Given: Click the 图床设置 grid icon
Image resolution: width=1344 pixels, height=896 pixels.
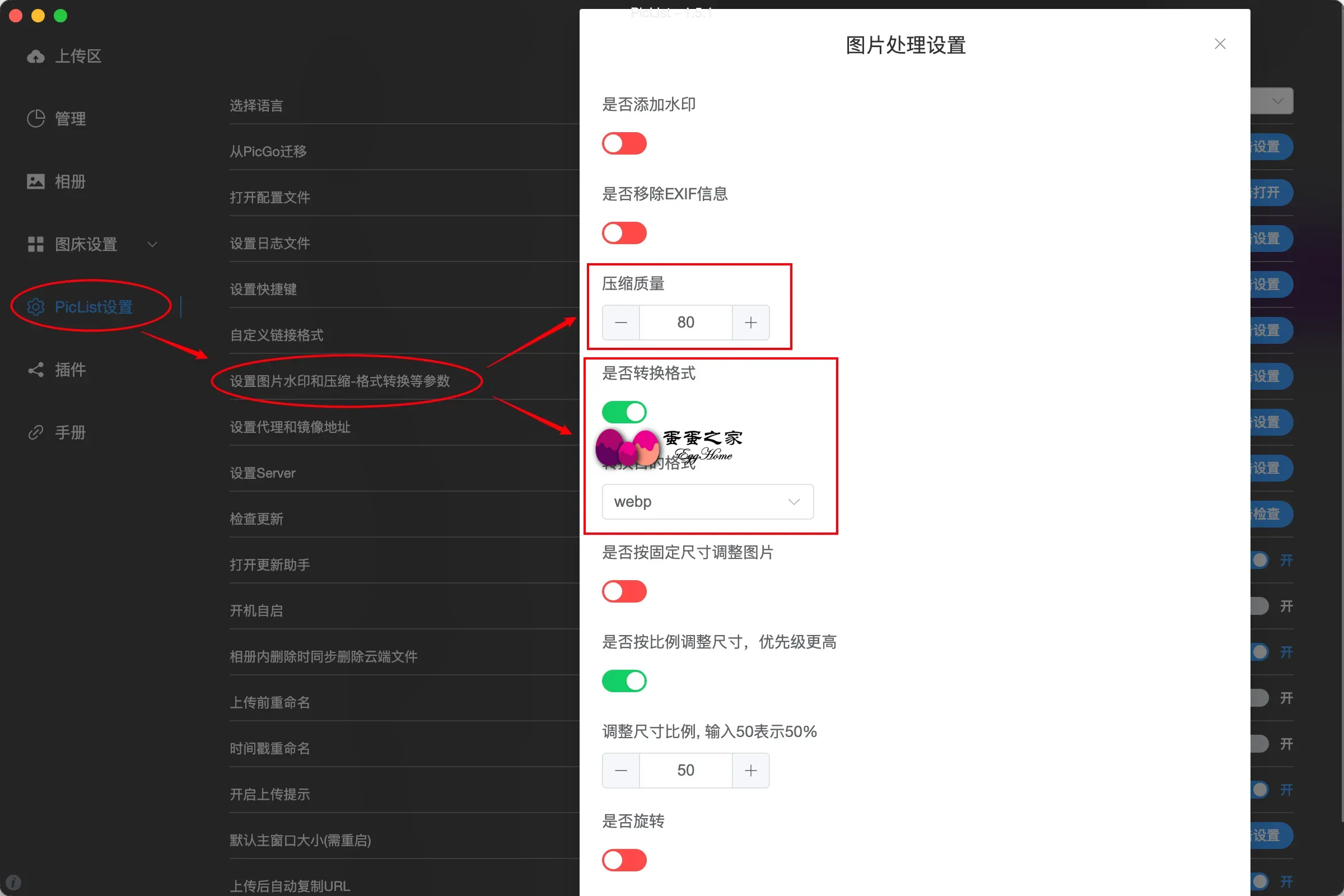Looking at the screenshot, I should point(35,244).
